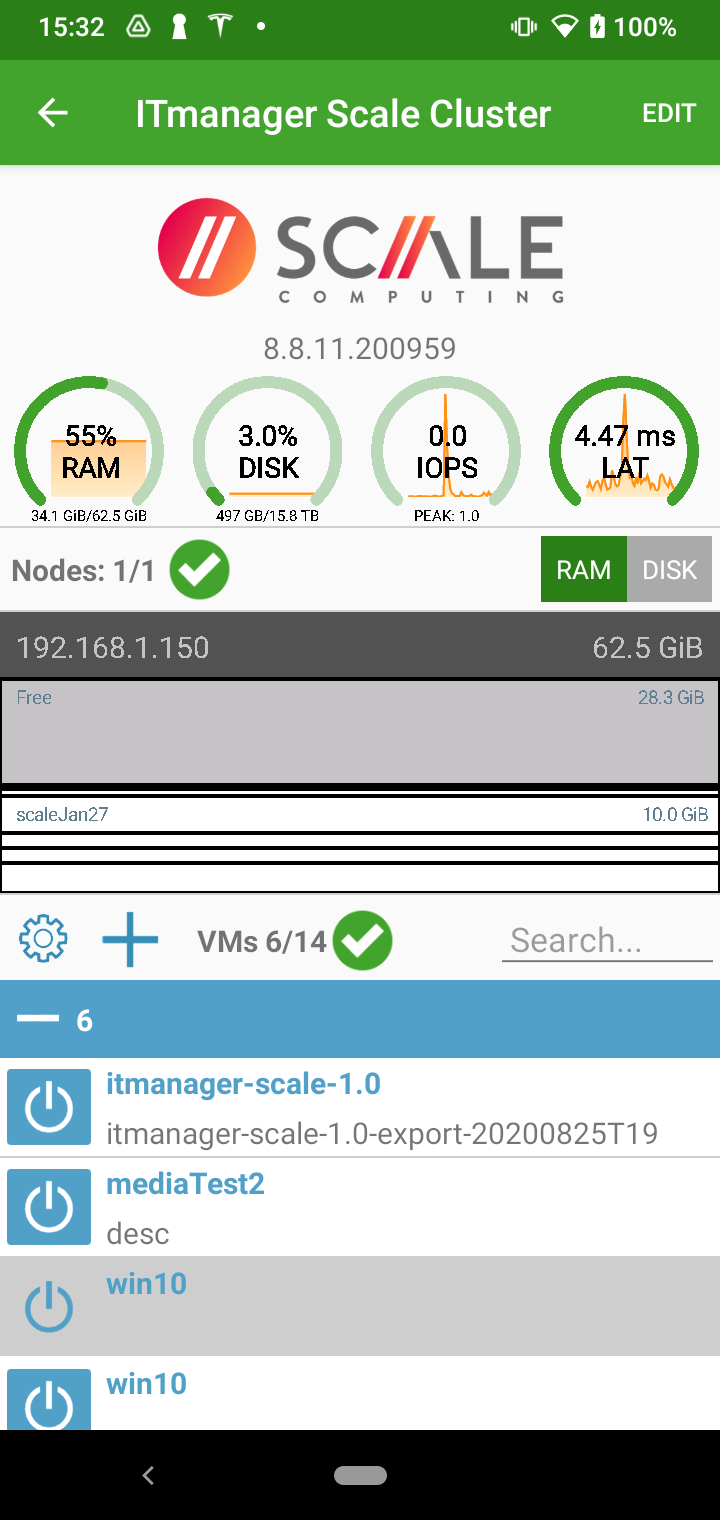Select the RAM view toggle
This screenshot has height=1520, width=720.
(x=584, y=569)
